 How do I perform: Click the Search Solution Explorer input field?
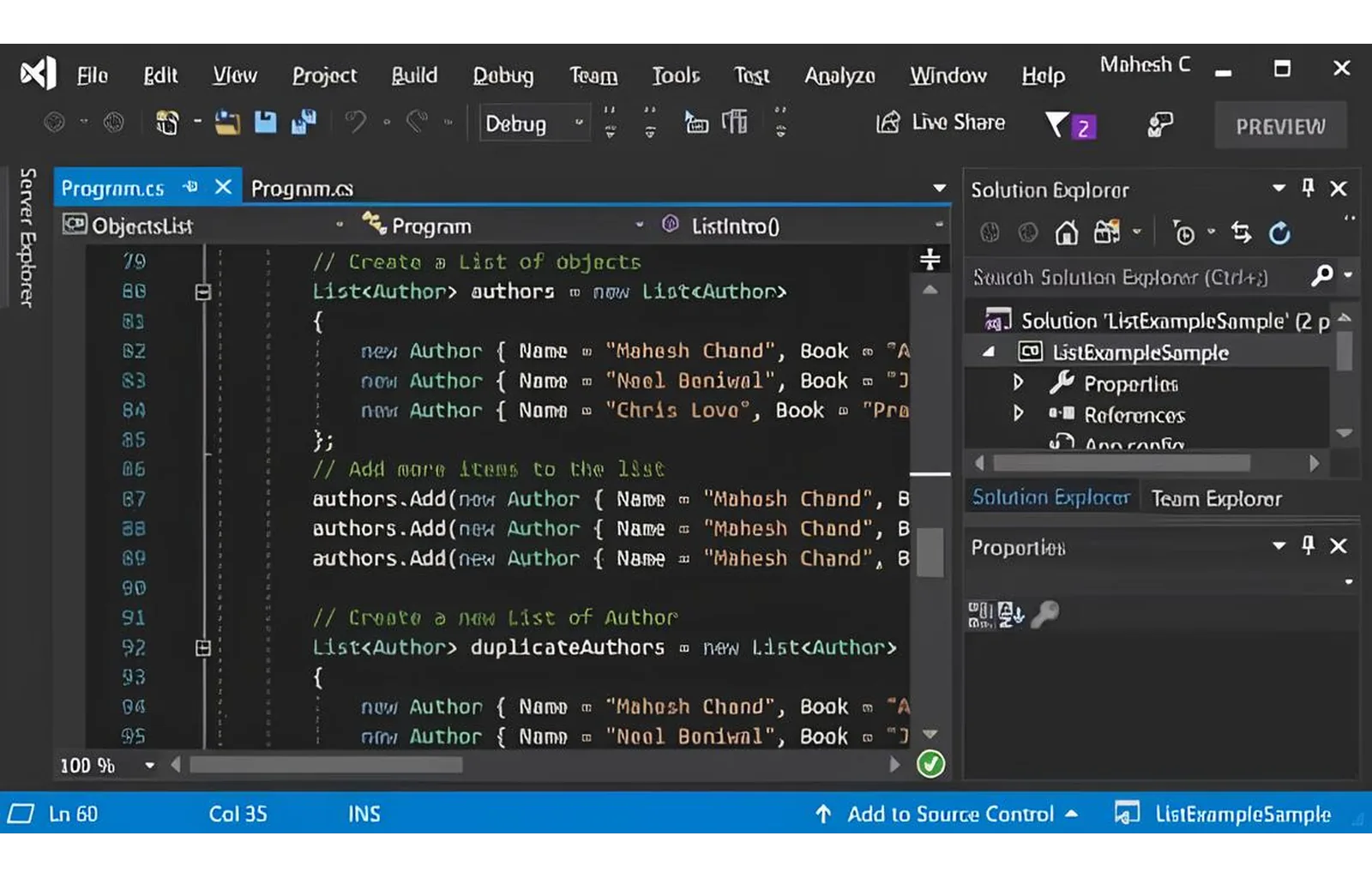[x=1138, y=276]
